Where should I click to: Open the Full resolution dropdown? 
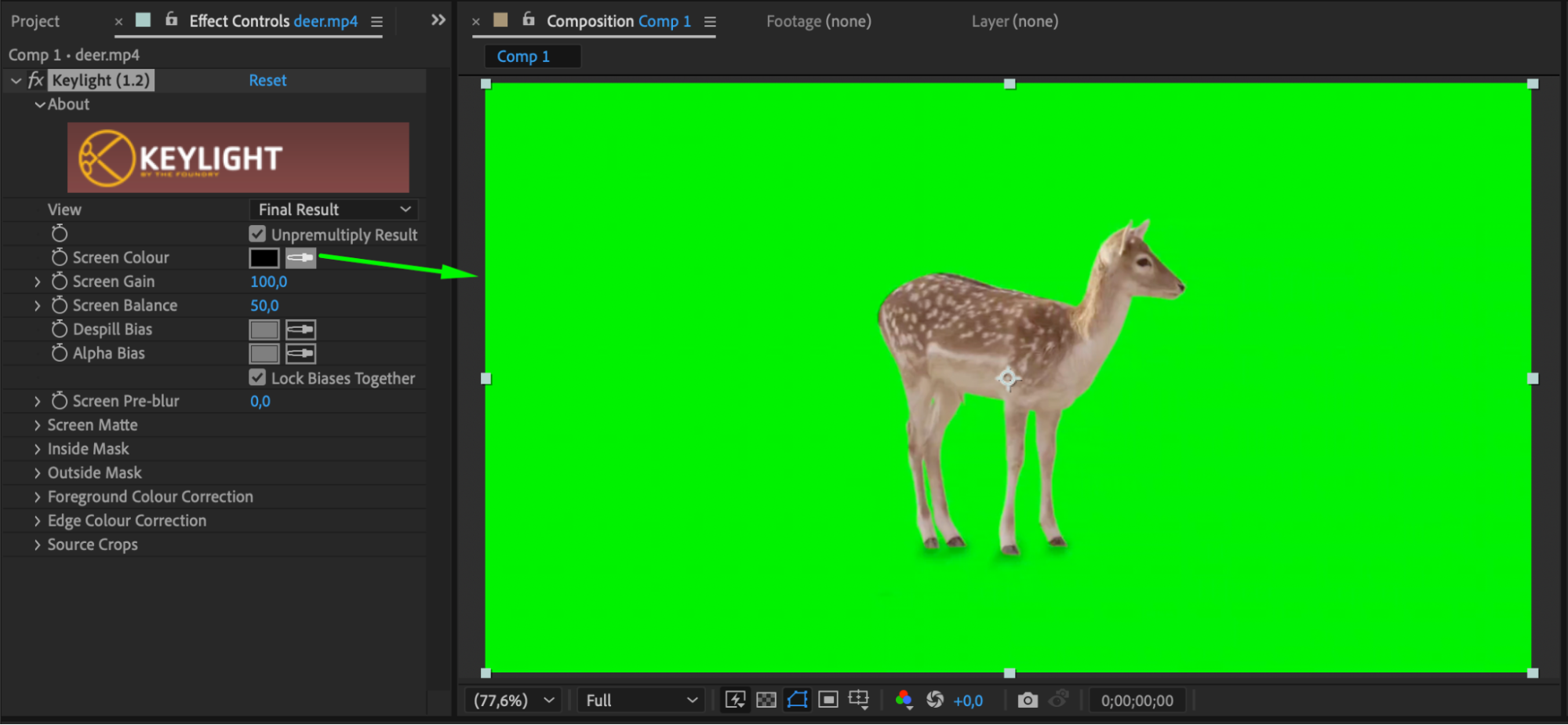pos(641,700)
